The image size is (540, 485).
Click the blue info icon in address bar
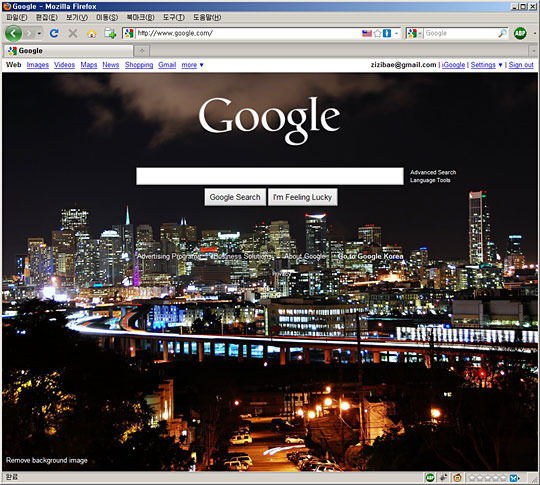coord(387,33)
